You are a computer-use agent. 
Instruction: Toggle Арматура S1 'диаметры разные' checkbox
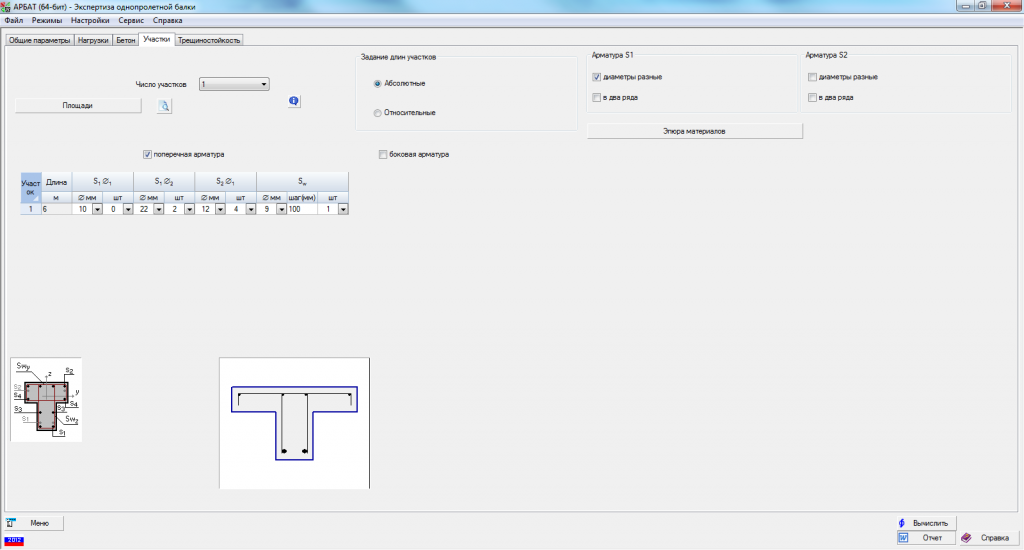point(596,76)
